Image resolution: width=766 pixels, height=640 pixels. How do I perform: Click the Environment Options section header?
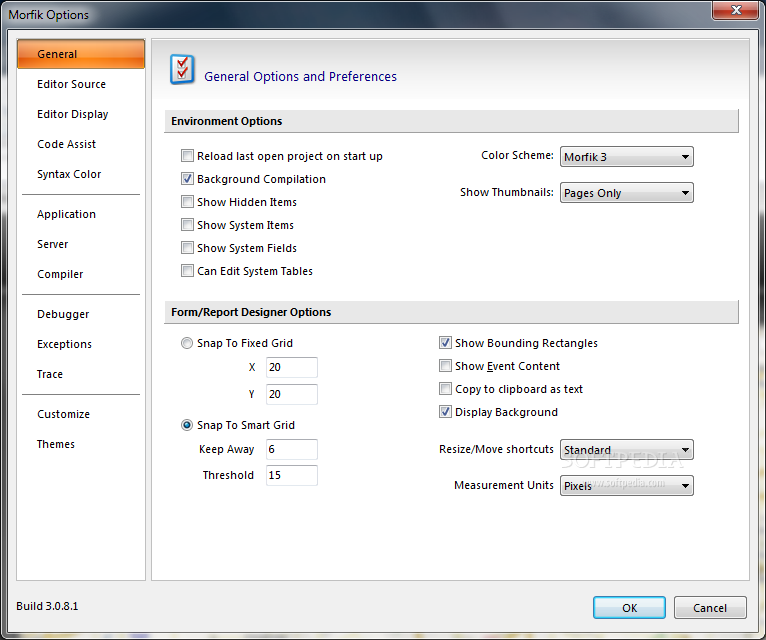coord(451,121)
